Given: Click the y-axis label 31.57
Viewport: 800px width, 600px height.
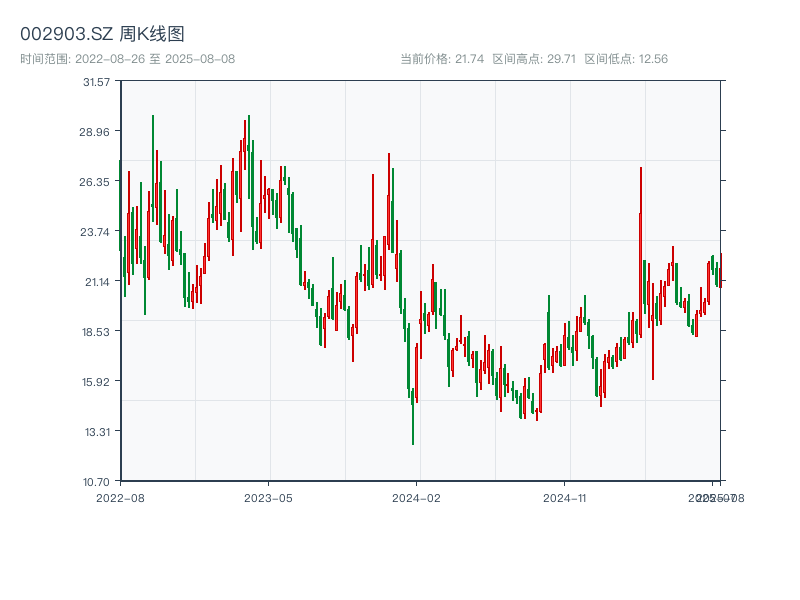Looking at the screenshot, I should tap(96, 82).
